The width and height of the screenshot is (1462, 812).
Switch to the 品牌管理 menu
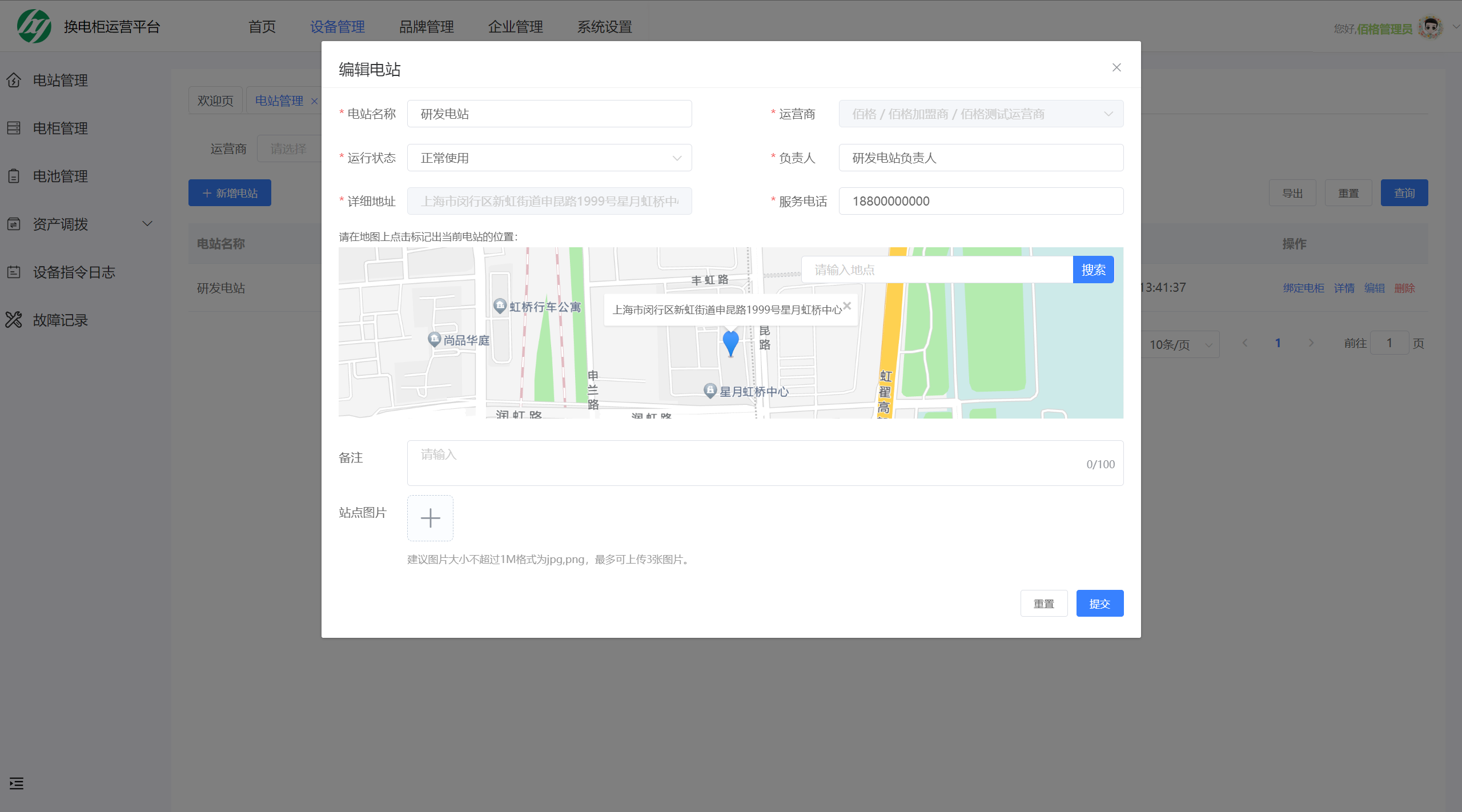coord(426,26)
